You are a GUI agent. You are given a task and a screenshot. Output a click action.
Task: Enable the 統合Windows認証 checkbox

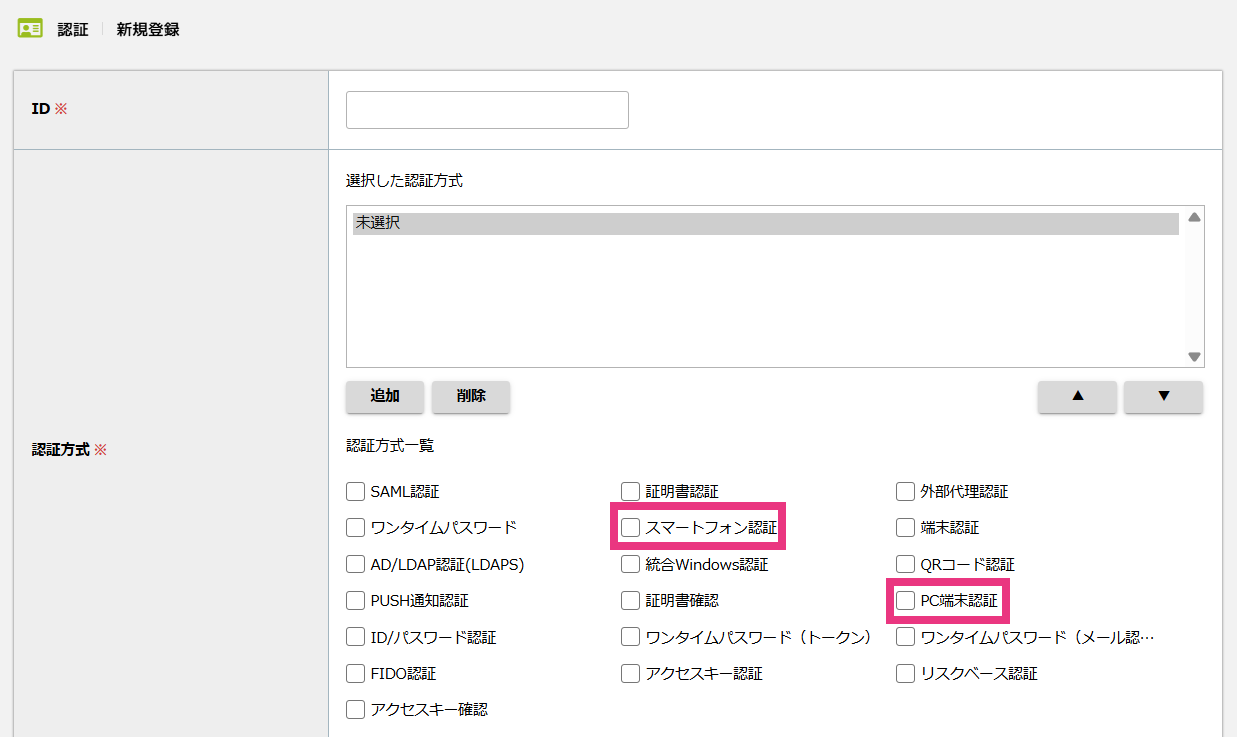point(630,564)
